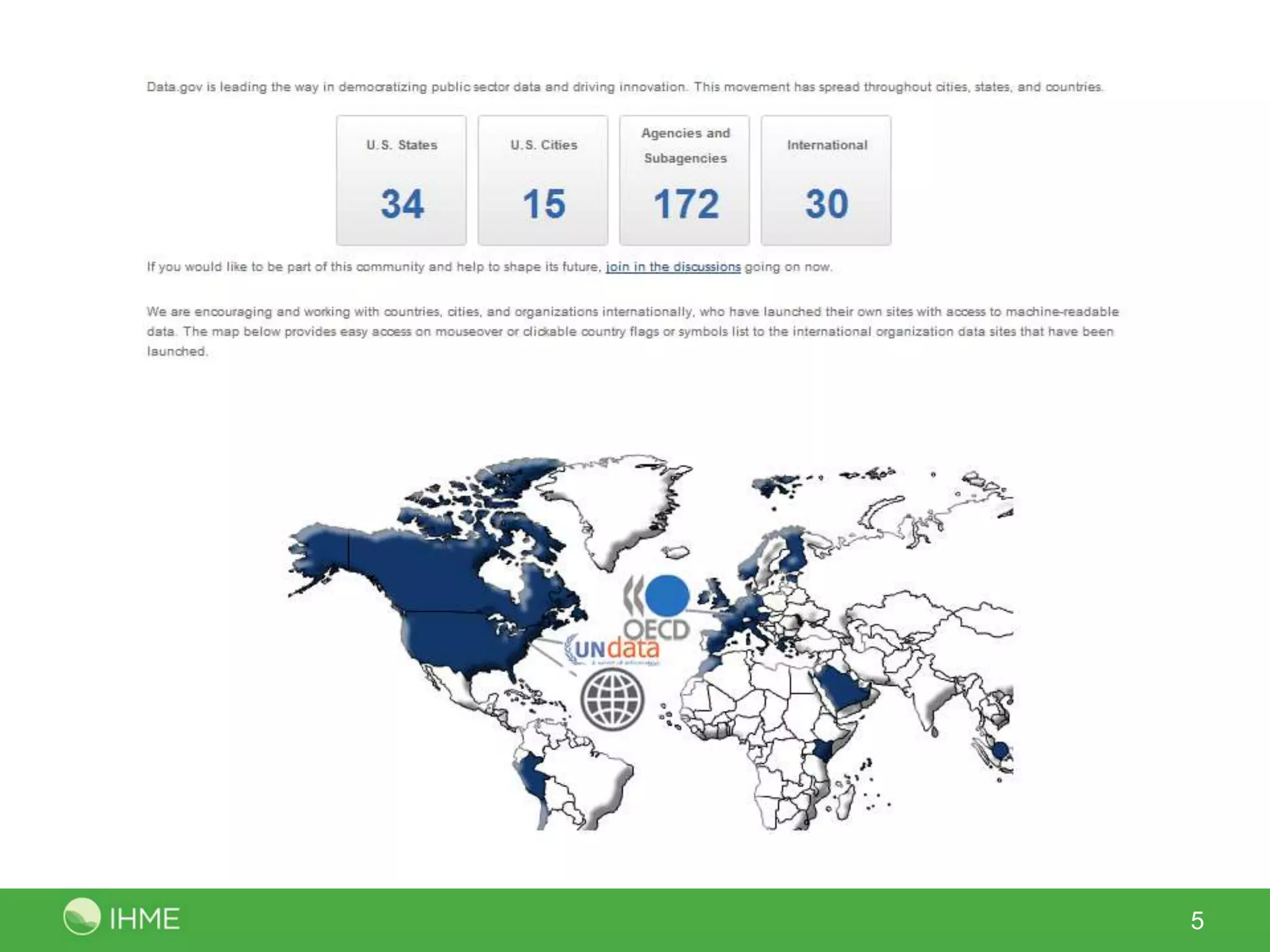This screenshot has height=952, width=1270.
Task: Click the IHME text in footer
Action: (144, 919)
